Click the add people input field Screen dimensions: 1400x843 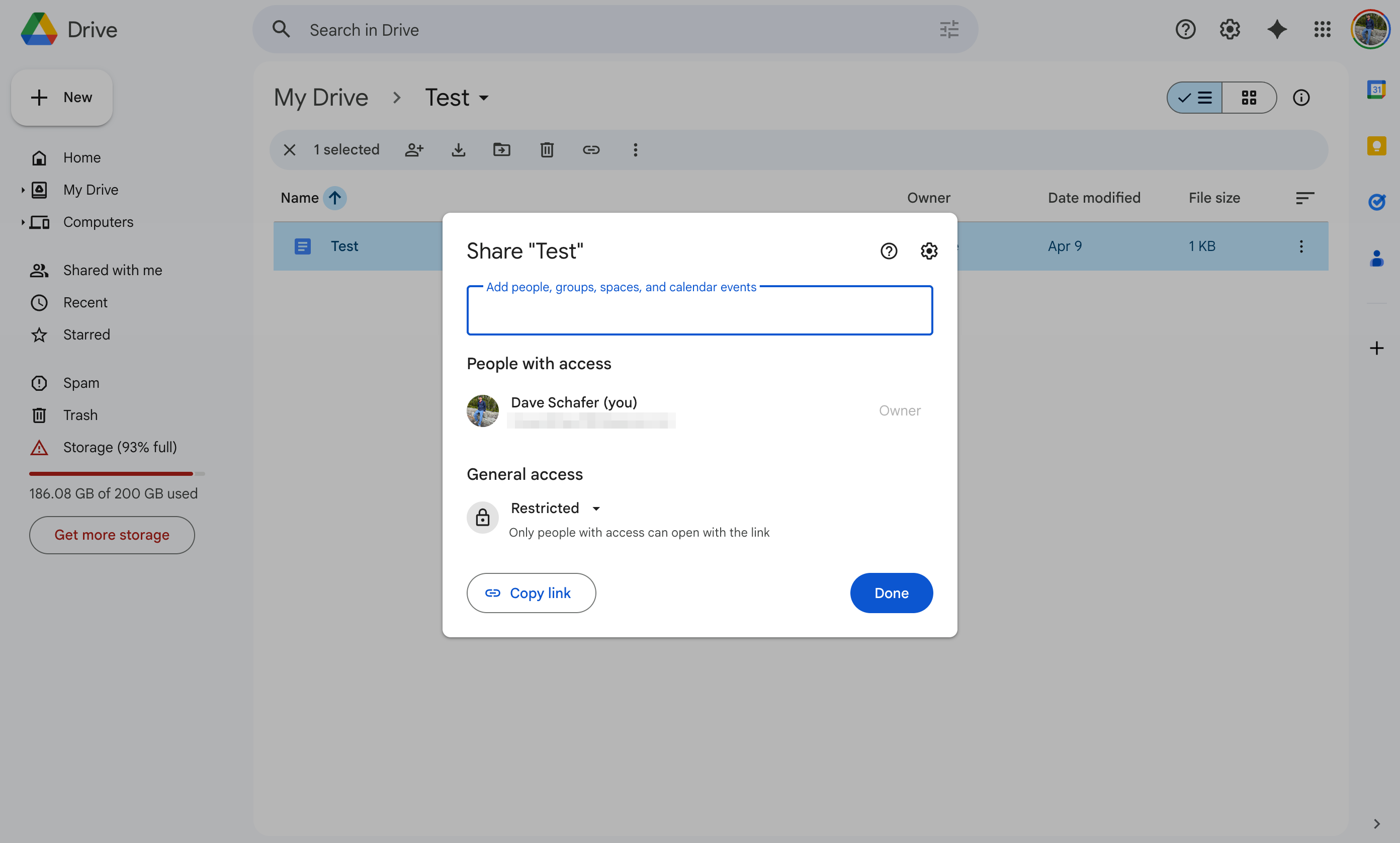698,310
